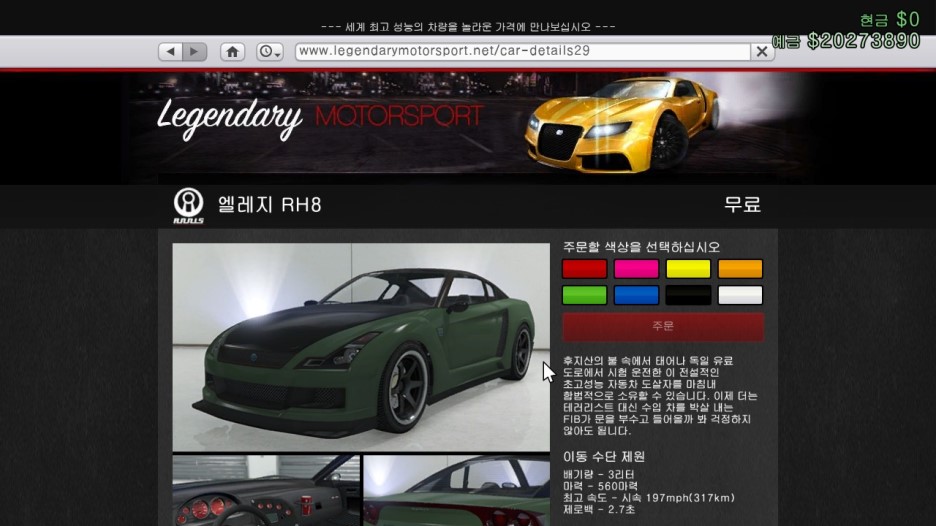Select the green color swatch

[x=584, y=295]
